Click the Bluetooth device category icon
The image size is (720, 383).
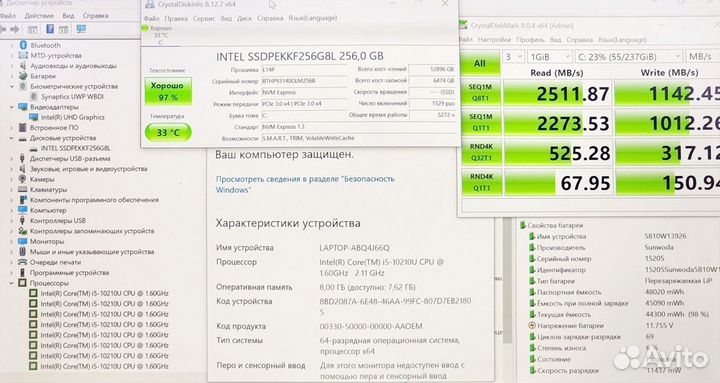click(23, 45)
